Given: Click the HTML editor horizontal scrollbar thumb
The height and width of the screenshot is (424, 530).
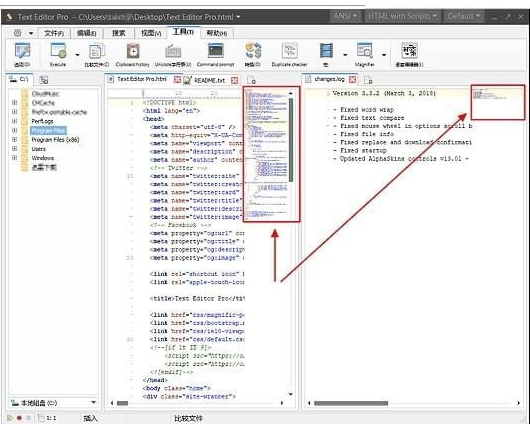Looking at the screenshot, I should (122, 403).
